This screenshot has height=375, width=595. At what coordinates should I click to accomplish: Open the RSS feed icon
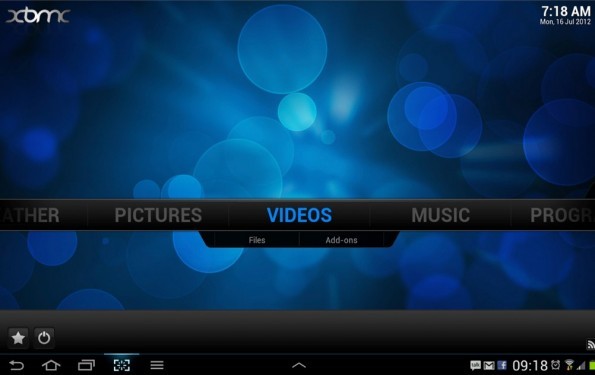click(x=591, y=344)
